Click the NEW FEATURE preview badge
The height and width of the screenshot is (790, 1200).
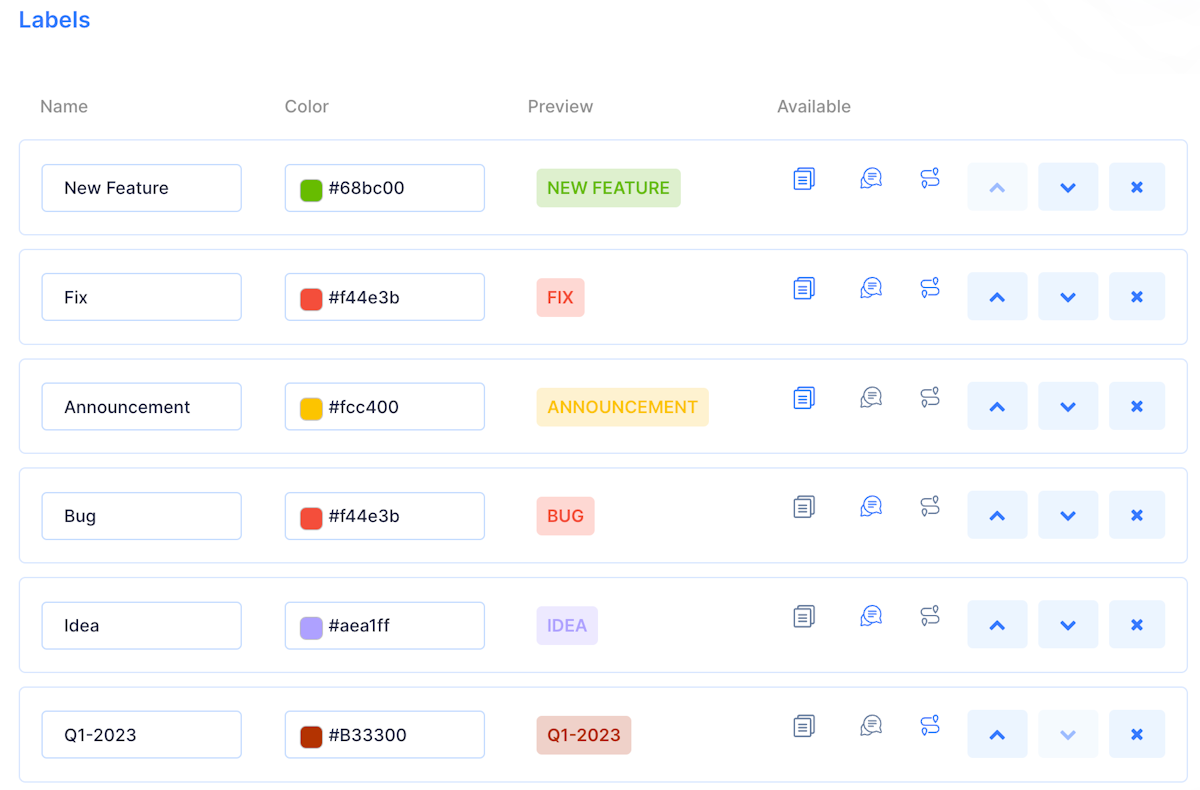[x=608, y=188]
